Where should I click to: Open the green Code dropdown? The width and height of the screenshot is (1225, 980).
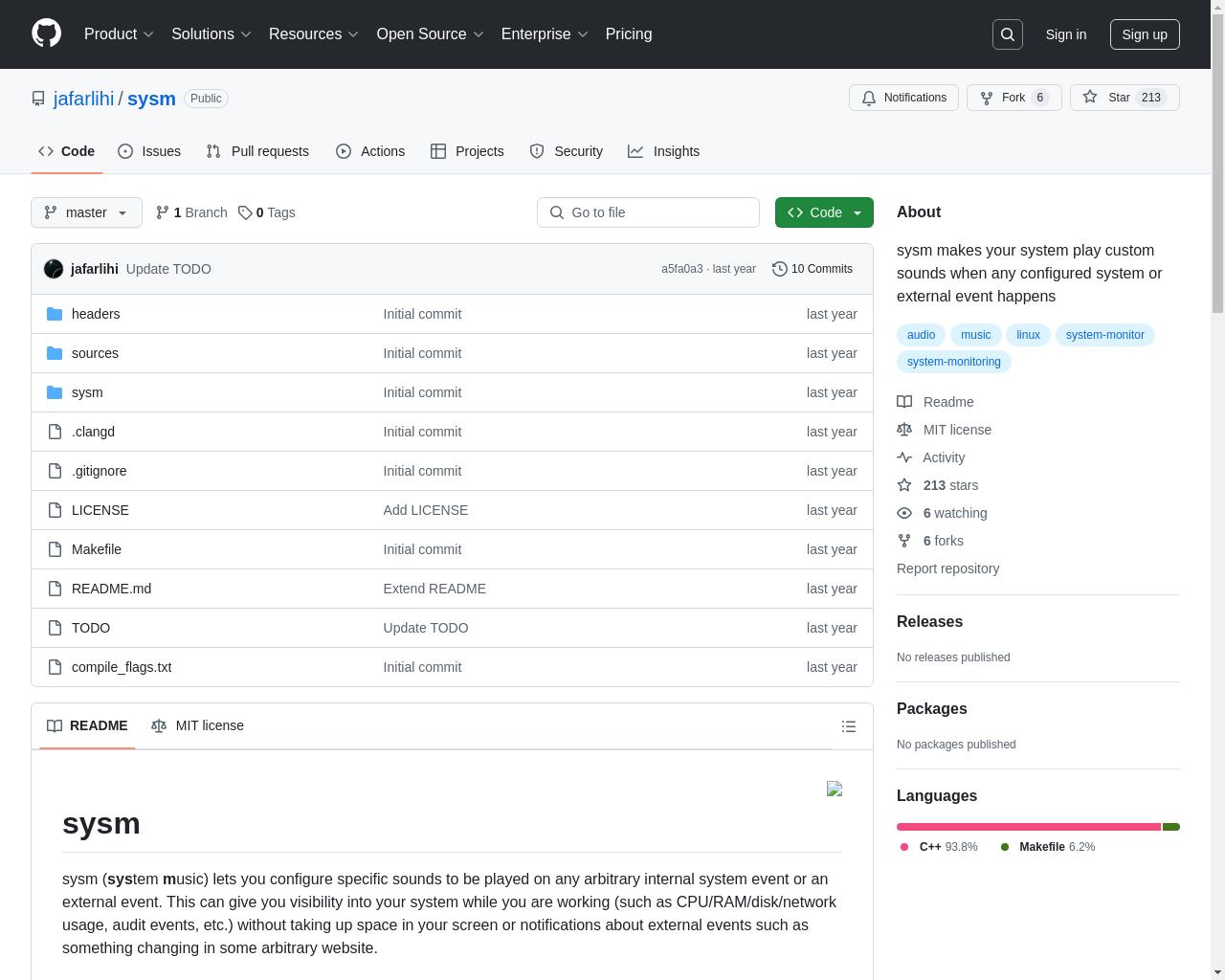pyautogui.click(x=824, y=212)
